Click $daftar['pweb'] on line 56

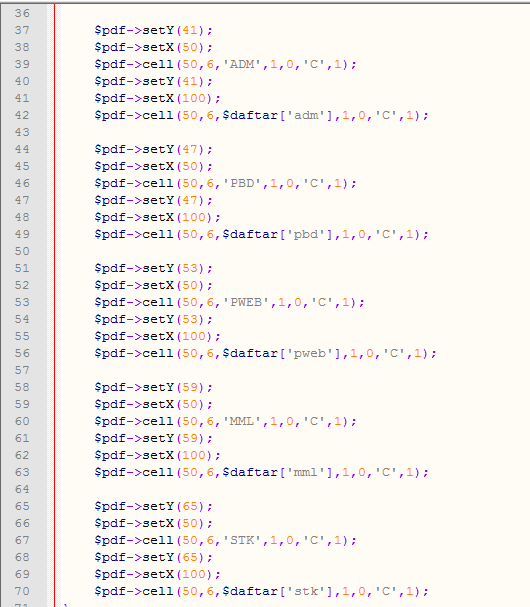pos(282,353)
